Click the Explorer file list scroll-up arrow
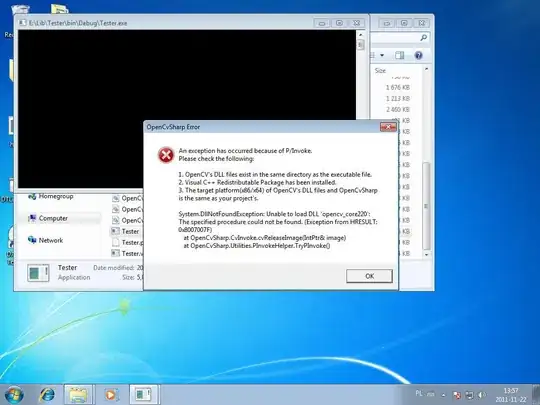This screenshot has height=405, width=540. (x=427, y=69)
